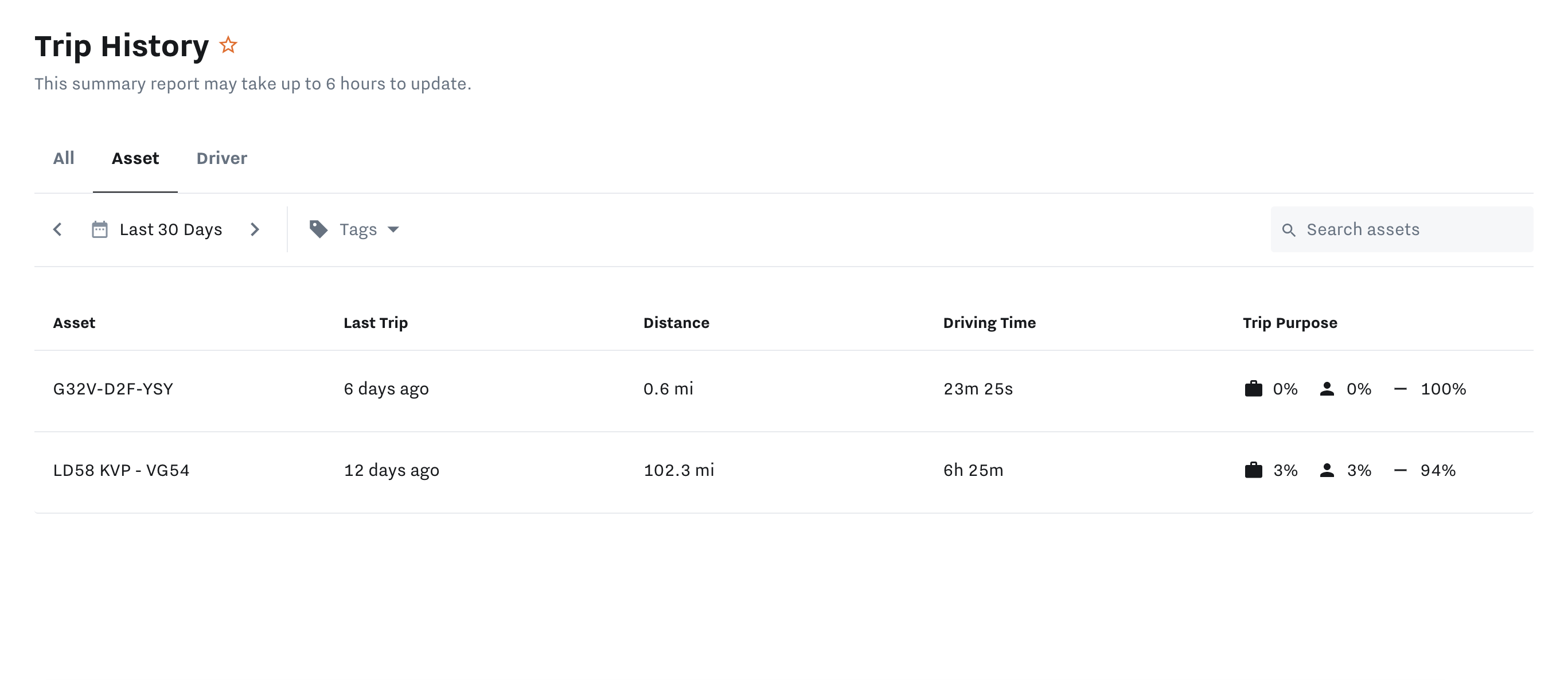Screen dimensions: 1568x680
Task: Click the calendar icon beside Last 30 Days
Action: pyautogui.click(x=100, y=229)
